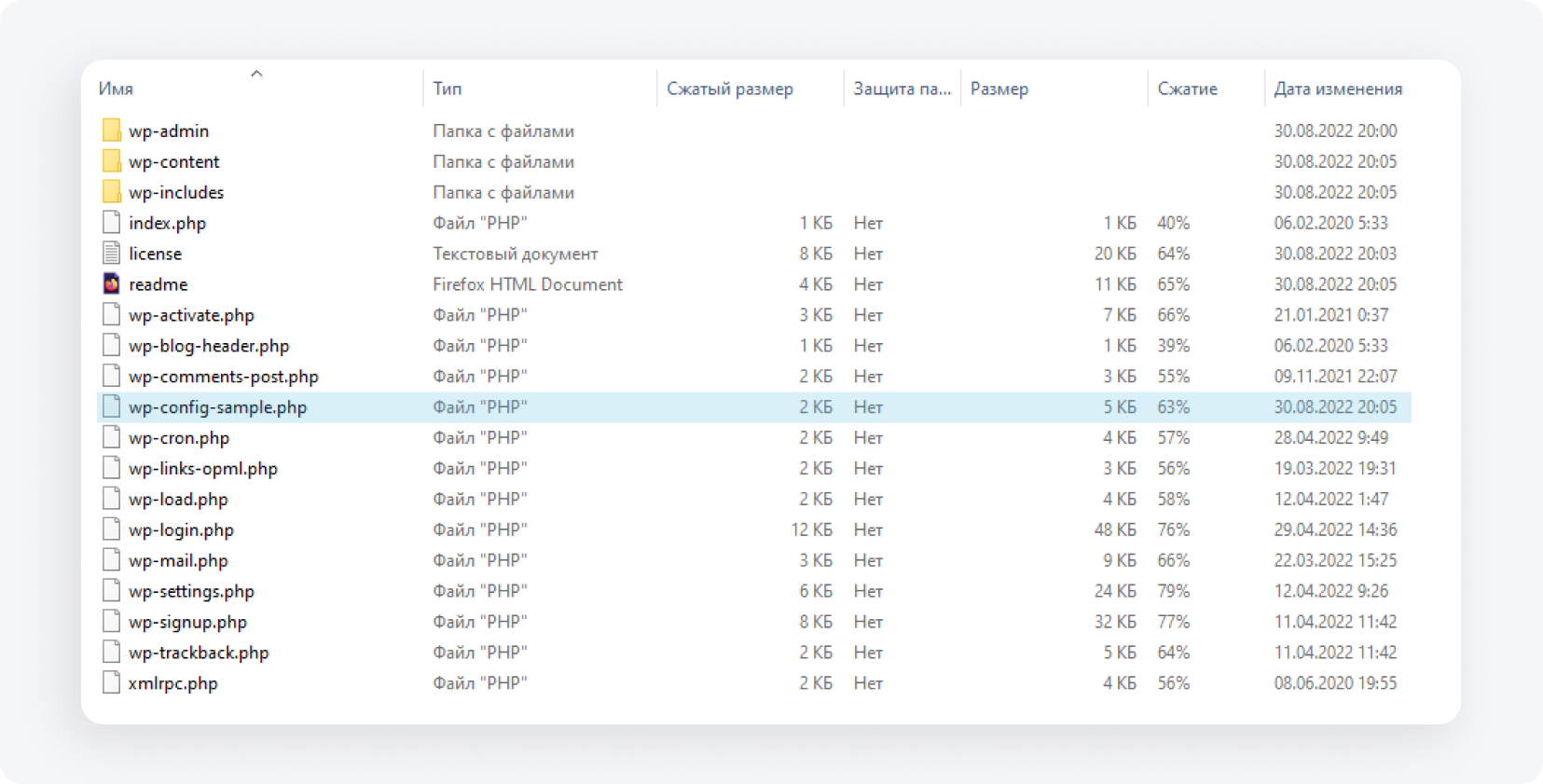Click the index.php file icon
The image size is (1543, 784).
[111, 223]
